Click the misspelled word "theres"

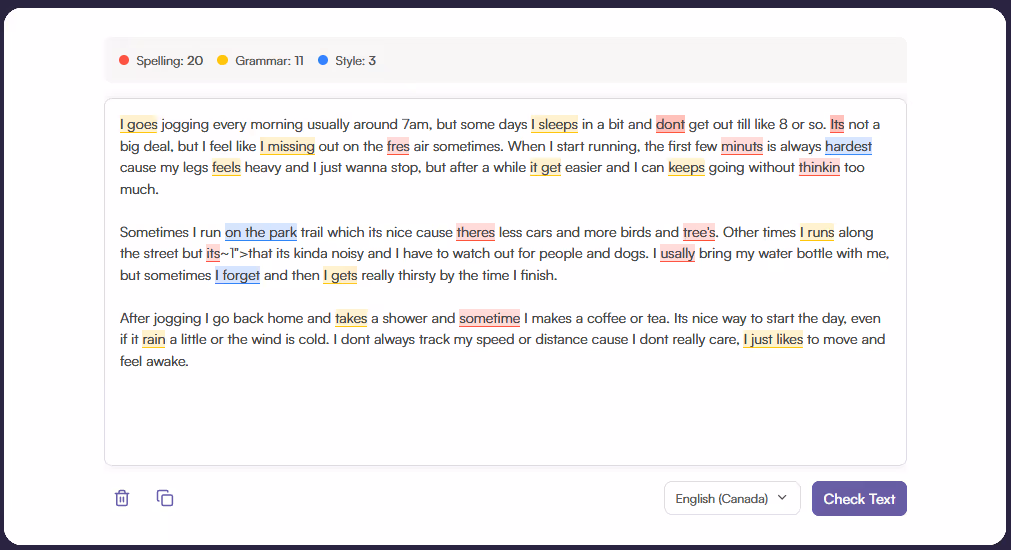[x=476, y=232]
